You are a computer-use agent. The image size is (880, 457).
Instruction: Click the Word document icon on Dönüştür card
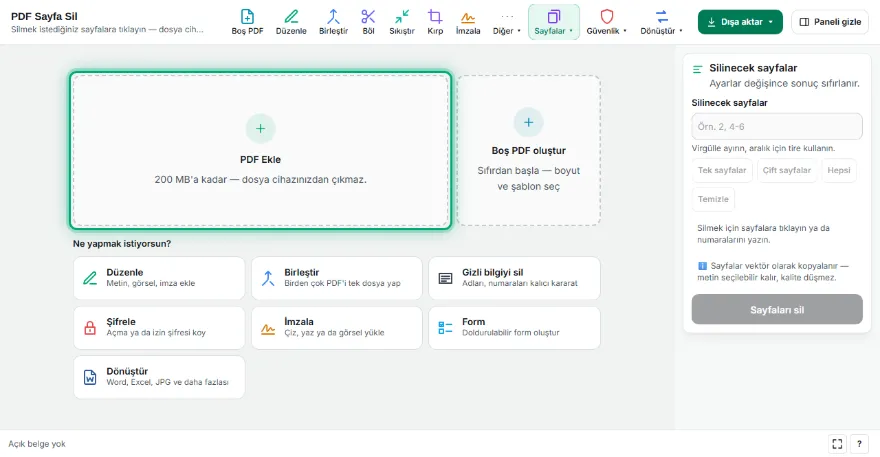point(90,377)
